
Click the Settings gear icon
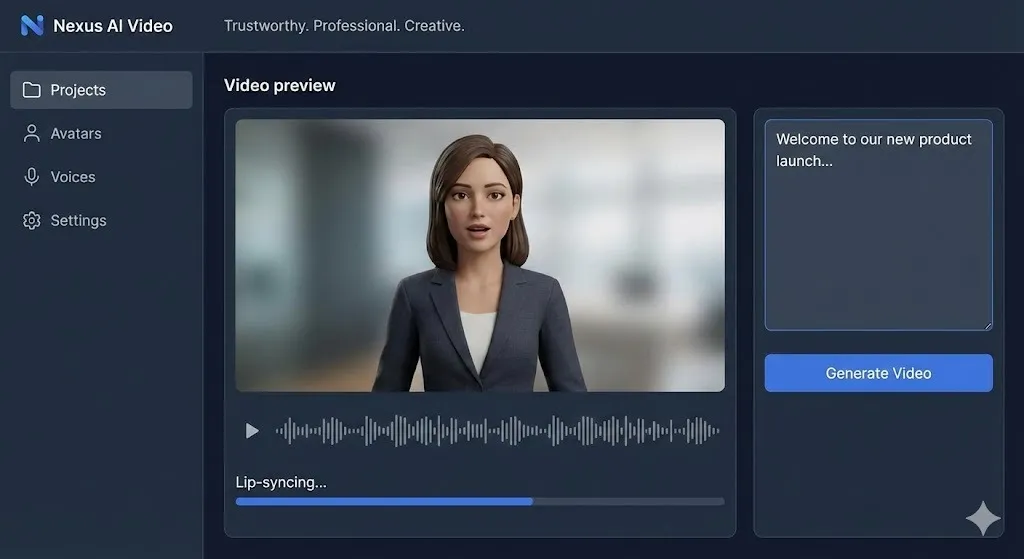[x=31, y=220]
